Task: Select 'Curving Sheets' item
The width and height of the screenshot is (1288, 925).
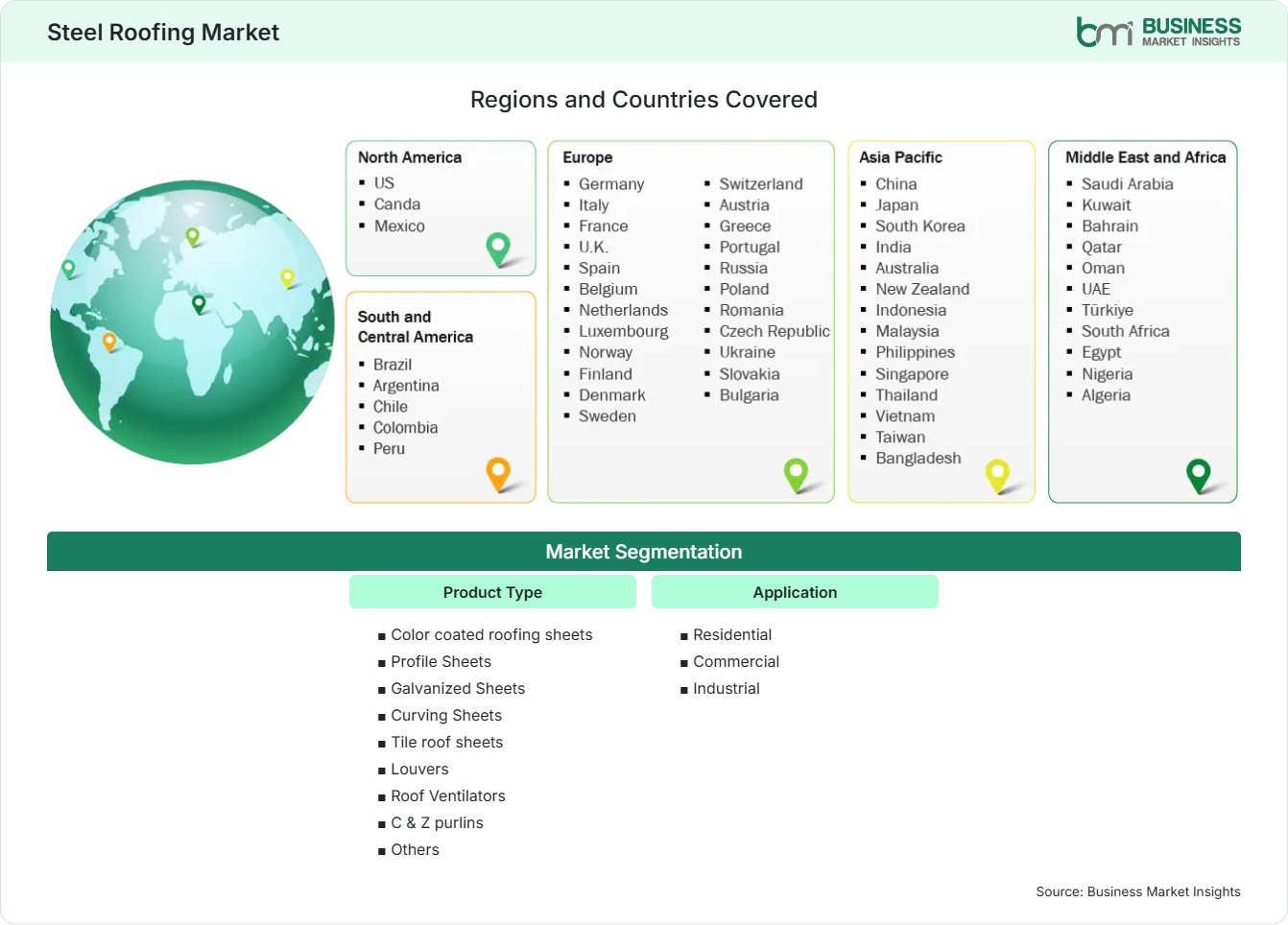Action: click(446, 715)
